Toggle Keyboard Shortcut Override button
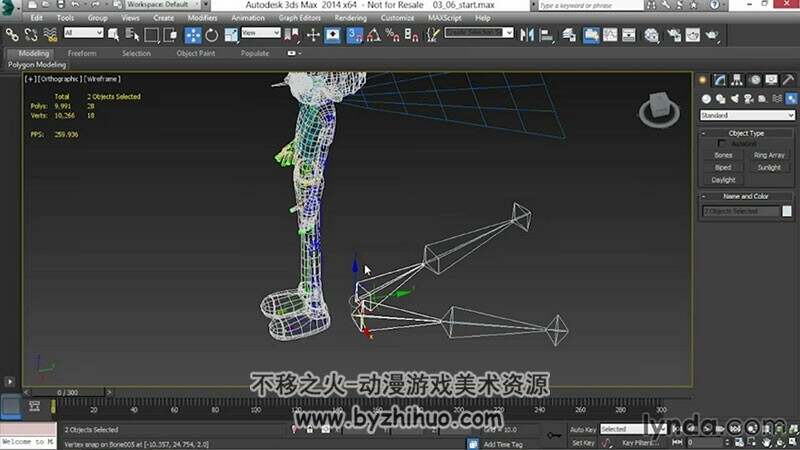Viewport: 800px width, 450px height. click(x=333, y=35)
